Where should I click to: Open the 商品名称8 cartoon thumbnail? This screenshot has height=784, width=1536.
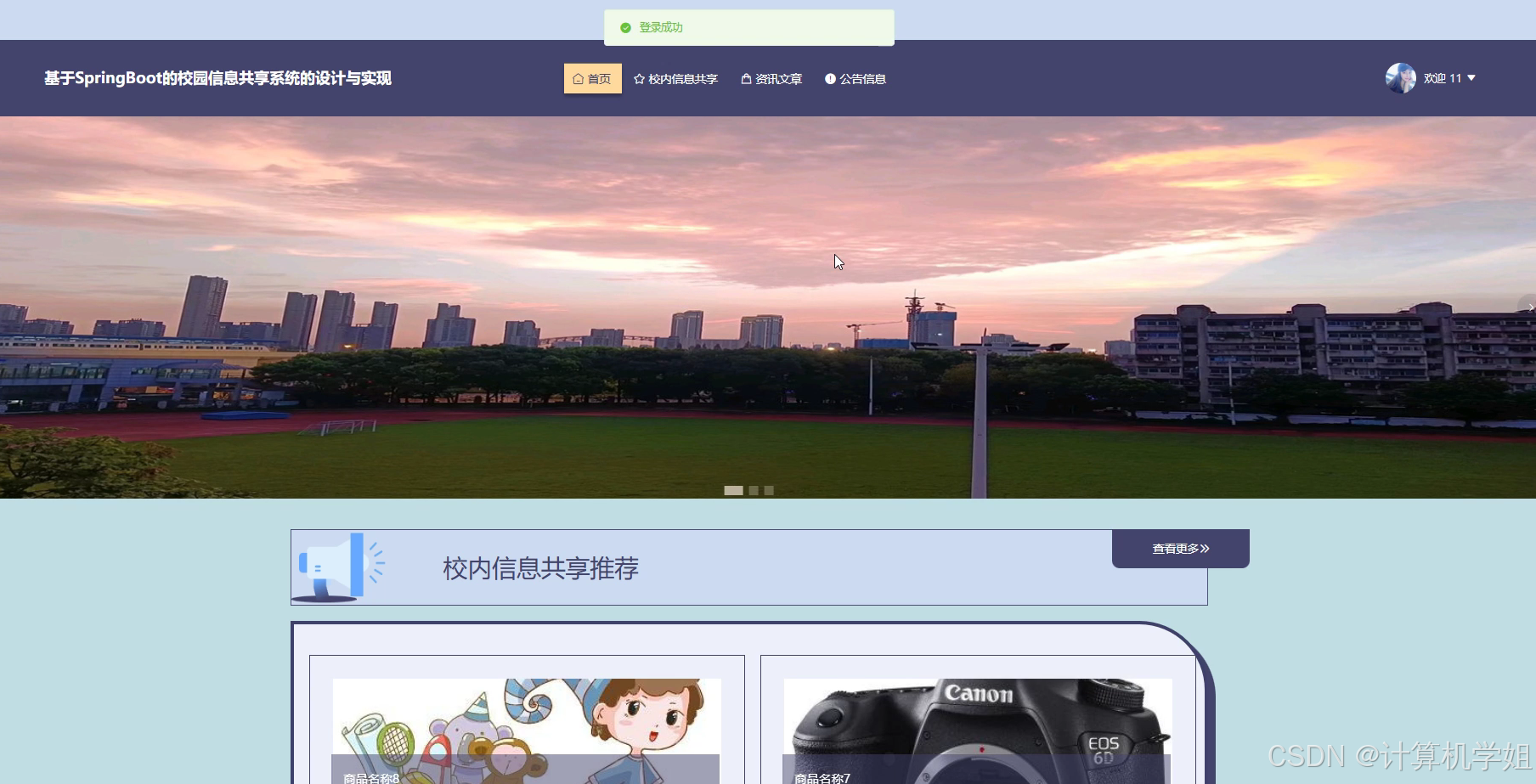point(527,731)
